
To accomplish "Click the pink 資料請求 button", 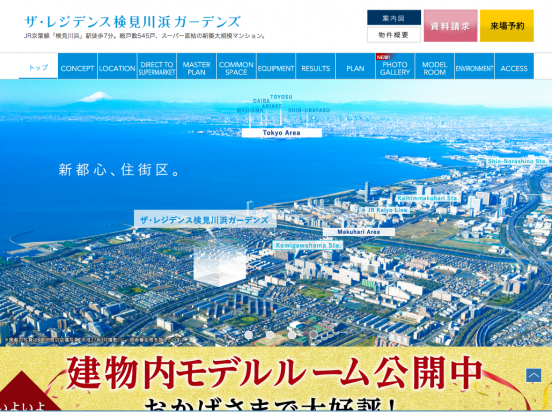I will point(450,26).
